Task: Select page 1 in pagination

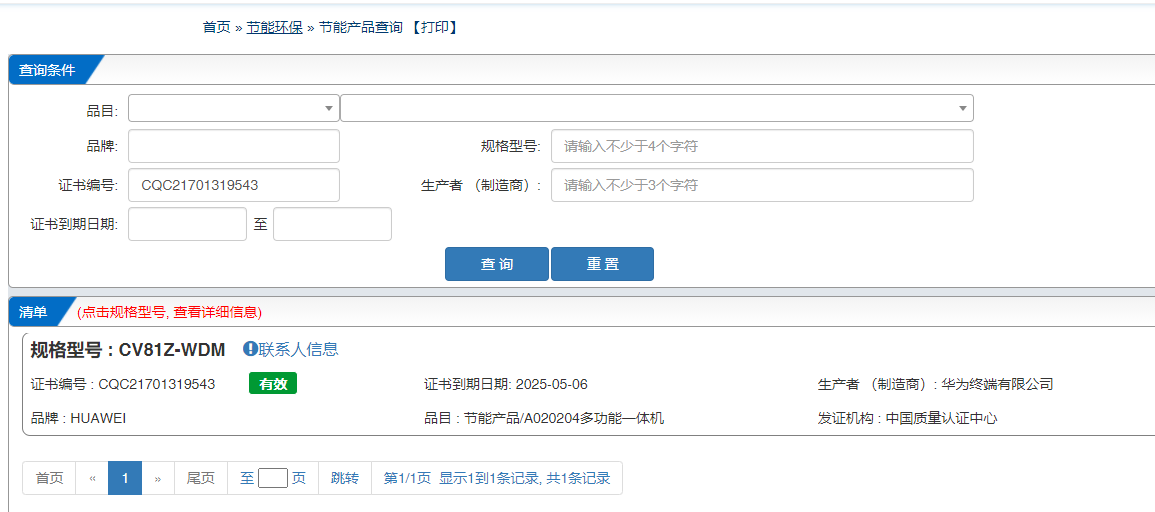Action: [x=125, y=478]
